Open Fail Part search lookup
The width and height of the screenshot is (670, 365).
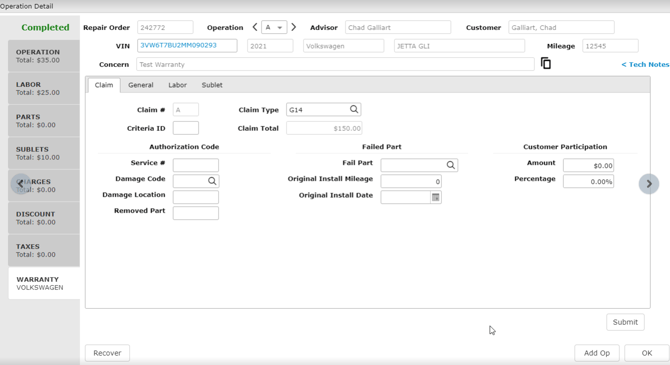tap(450, 165)
